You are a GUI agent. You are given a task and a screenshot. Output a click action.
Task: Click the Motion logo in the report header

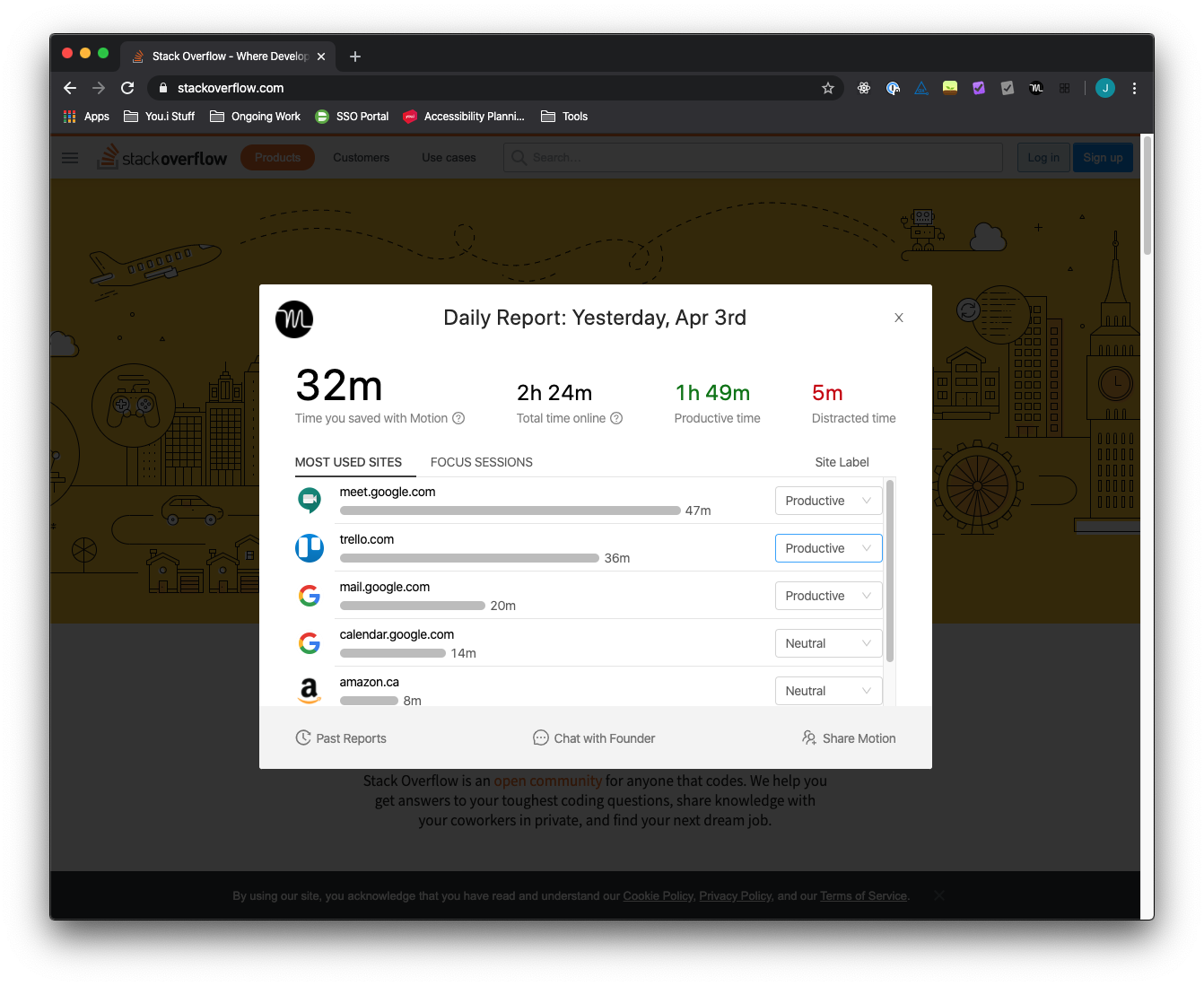pyautogui.click(x=294, y=319)
